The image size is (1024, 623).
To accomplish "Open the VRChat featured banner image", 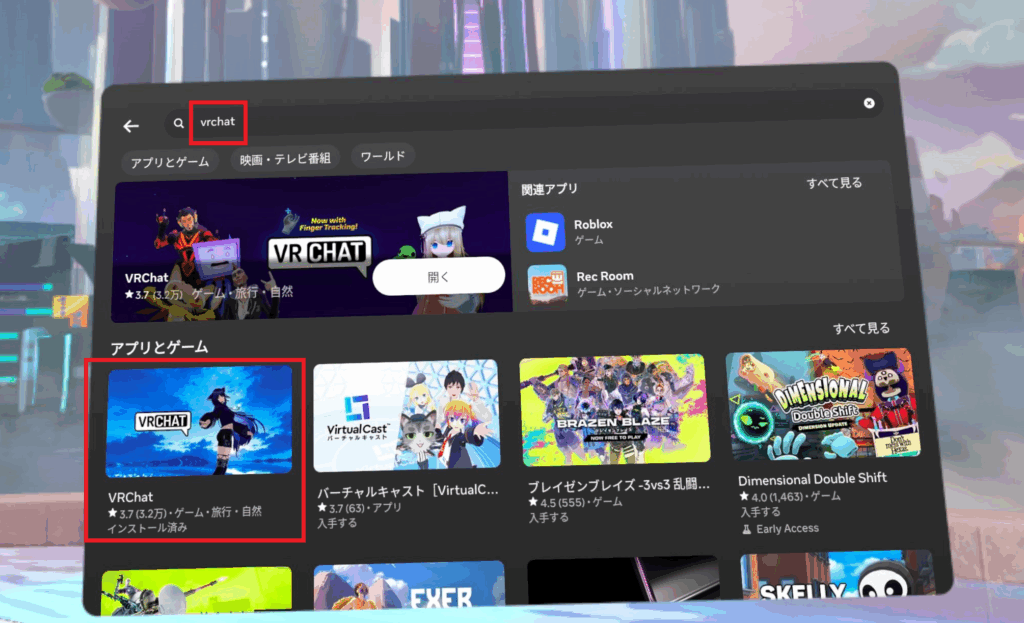I will click(x=311, y=247).
